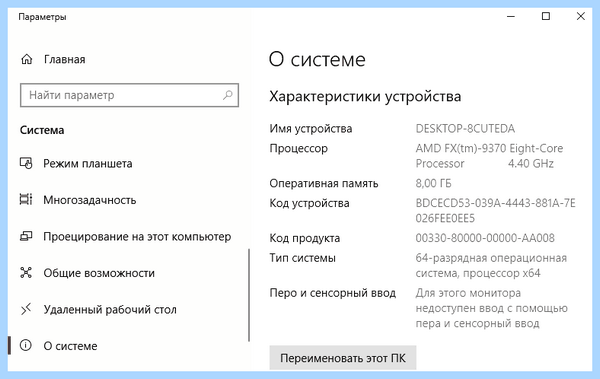Click the Для этого монитора pen input text
This screenshot has height=379, width=600.
(492, 308)
